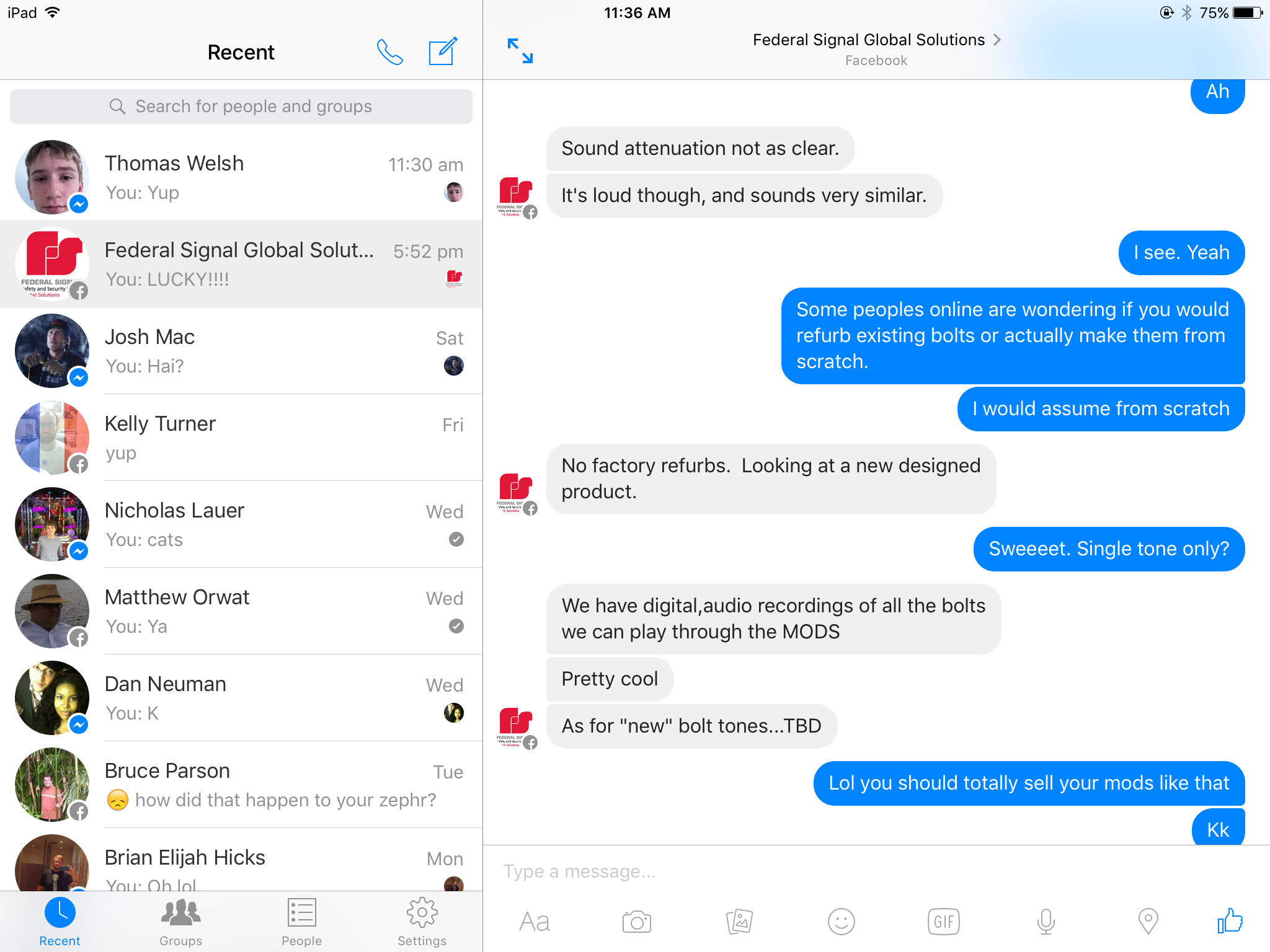Tap Thomas Welsh profile picture

[52, 177]
